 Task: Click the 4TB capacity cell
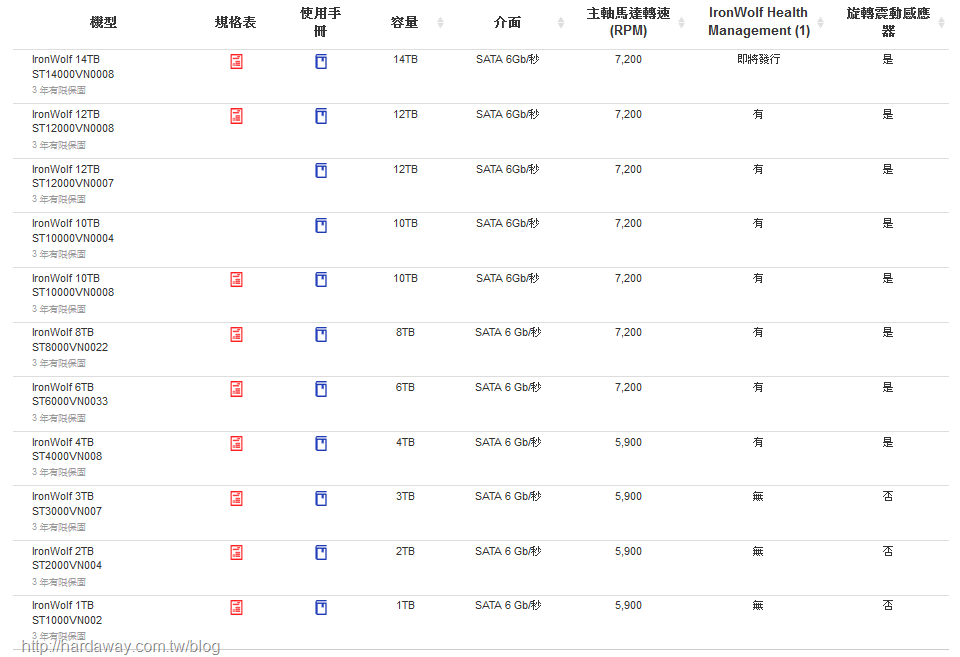[405, 442]
